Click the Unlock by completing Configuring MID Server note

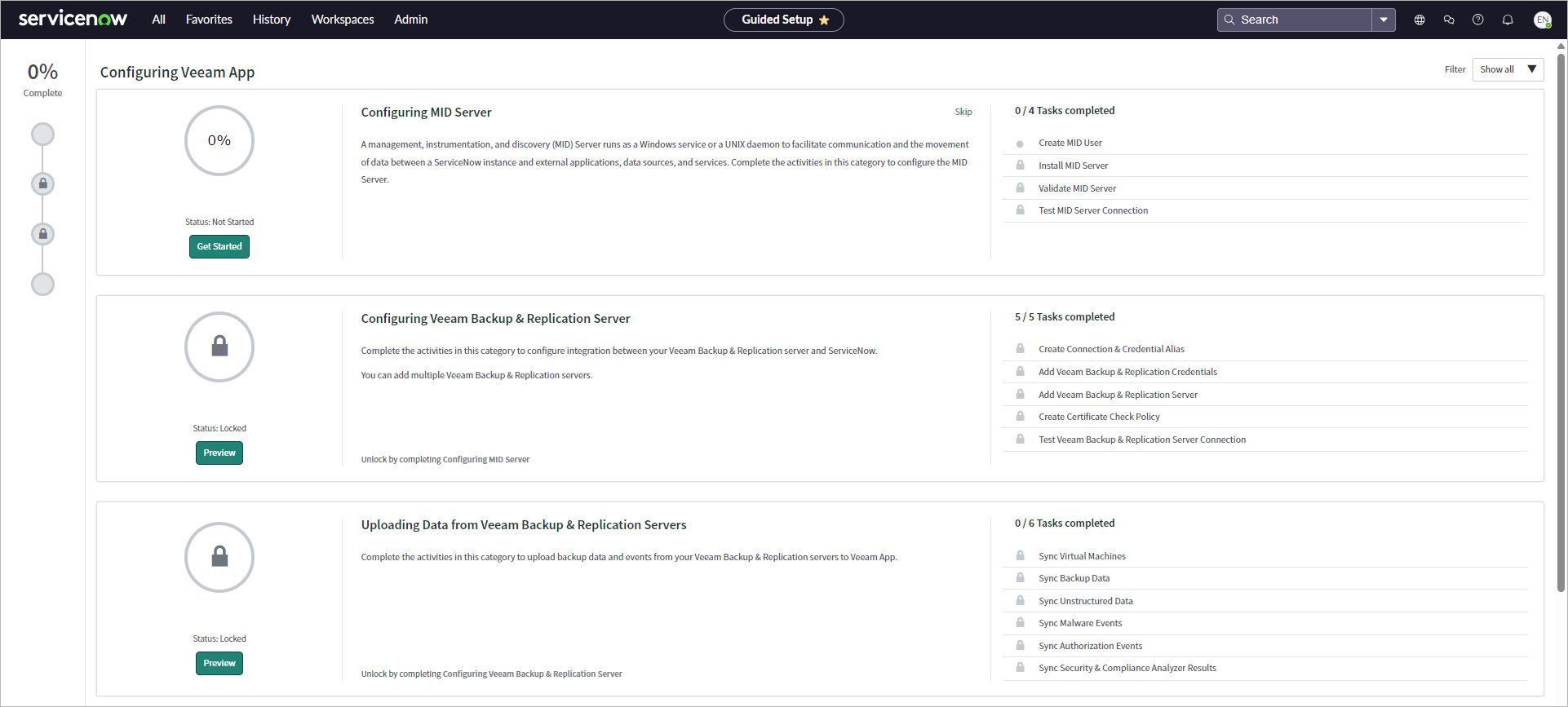point(445,459)
